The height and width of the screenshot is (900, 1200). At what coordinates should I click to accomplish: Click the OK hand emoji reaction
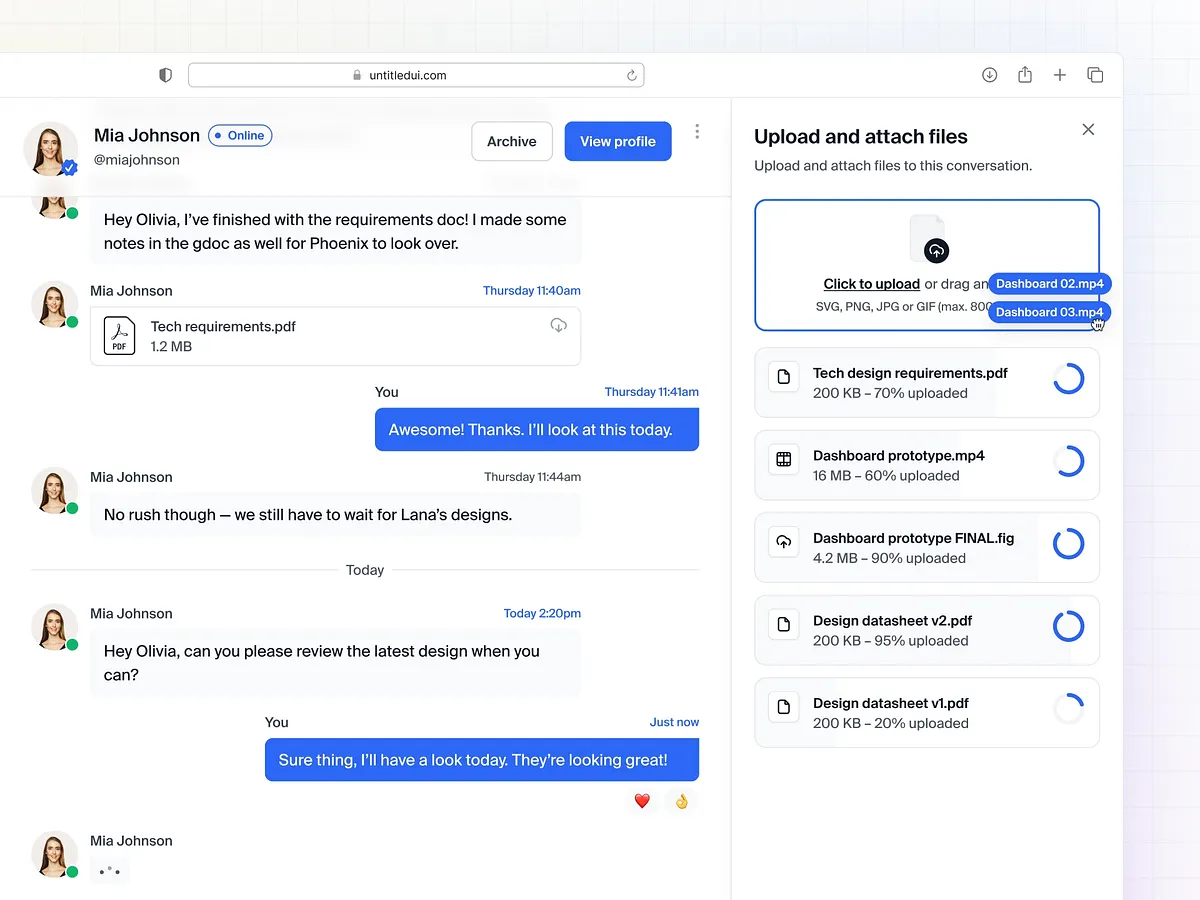[681, 800]
